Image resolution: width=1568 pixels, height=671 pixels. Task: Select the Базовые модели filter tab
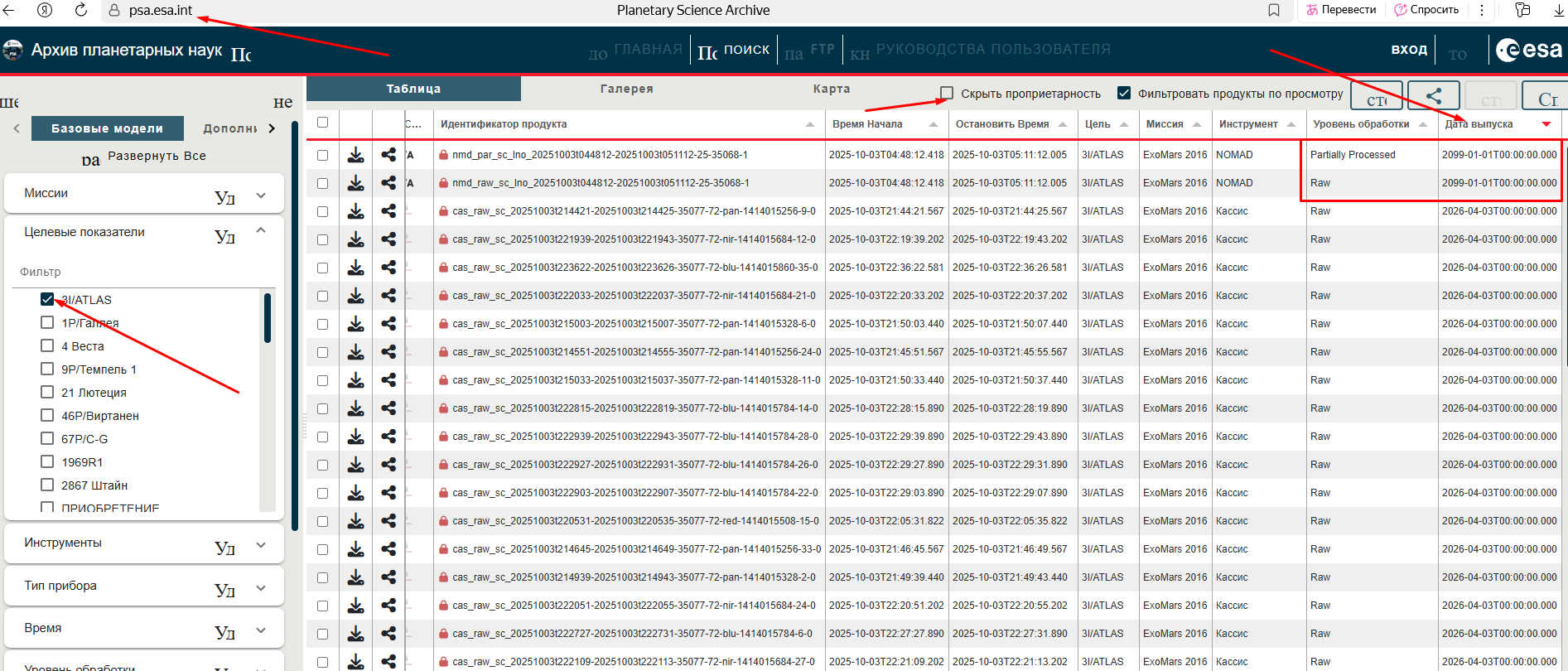coord(108,128)
